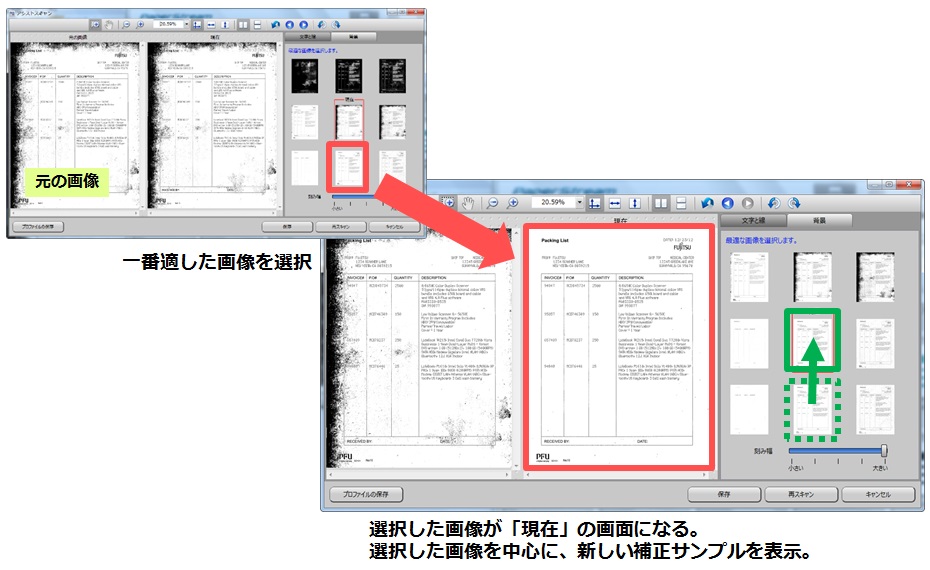Click プロファイルの保存 button in front window
Screen dimensions: 930x570
click(x=366, y=494)
